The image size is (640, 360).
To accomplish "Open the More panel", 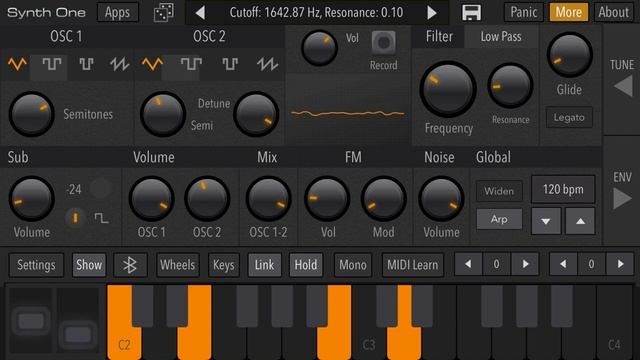I will tap(569, 12).
